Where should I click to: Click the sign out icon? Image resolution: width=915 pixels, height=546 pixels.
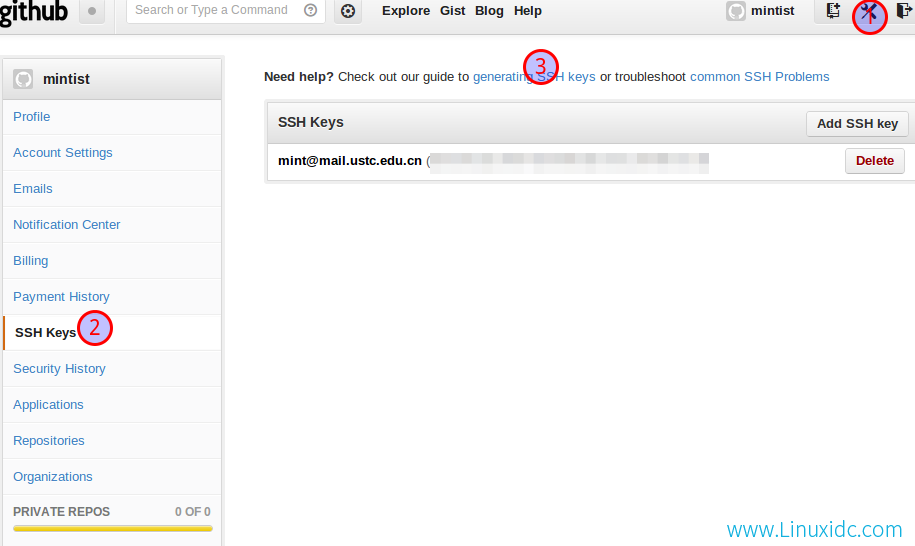(x=904, y=10)
